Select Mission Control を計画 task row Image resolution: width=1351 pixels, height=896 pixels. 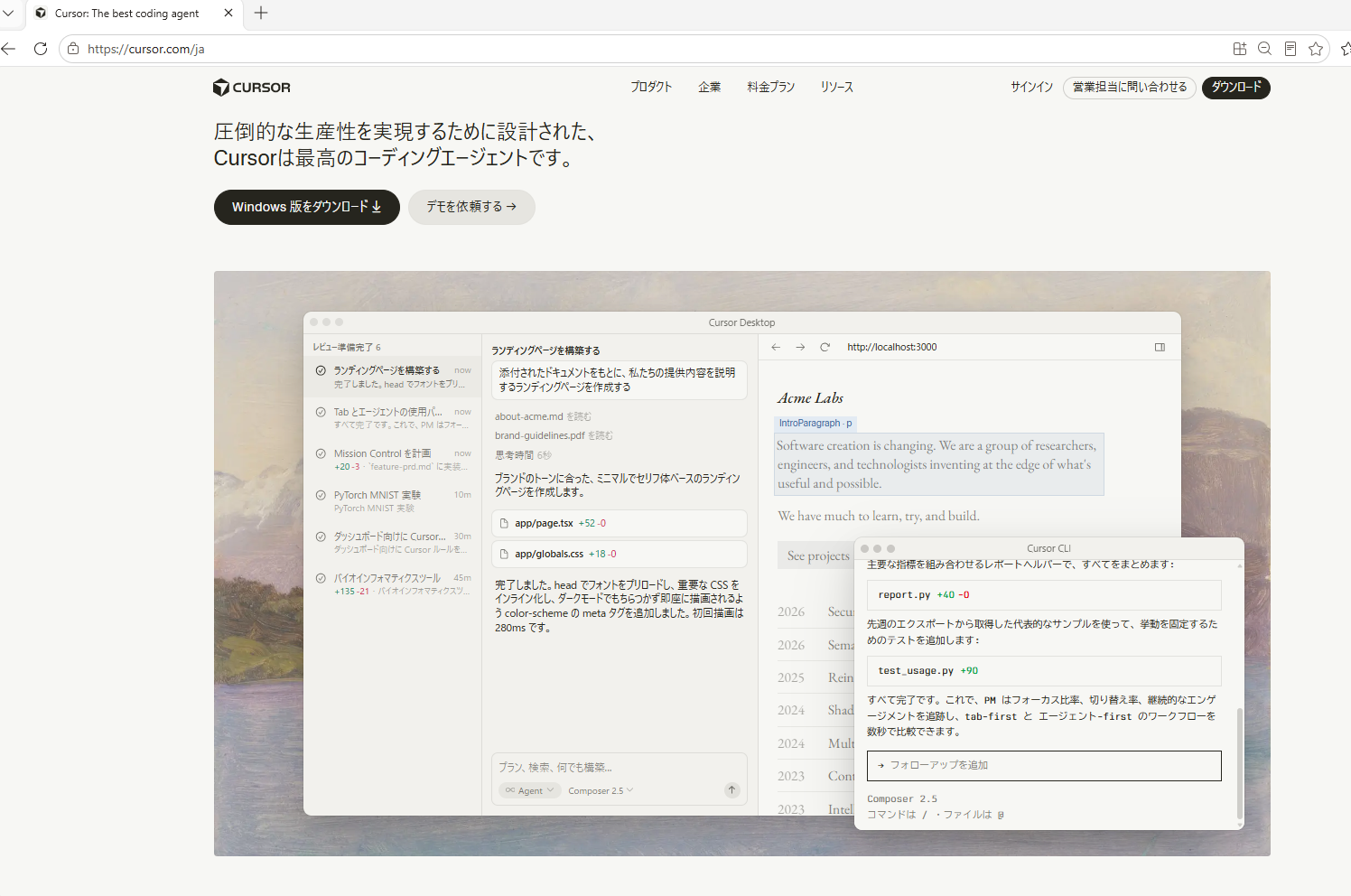click(x=393, y=459)
